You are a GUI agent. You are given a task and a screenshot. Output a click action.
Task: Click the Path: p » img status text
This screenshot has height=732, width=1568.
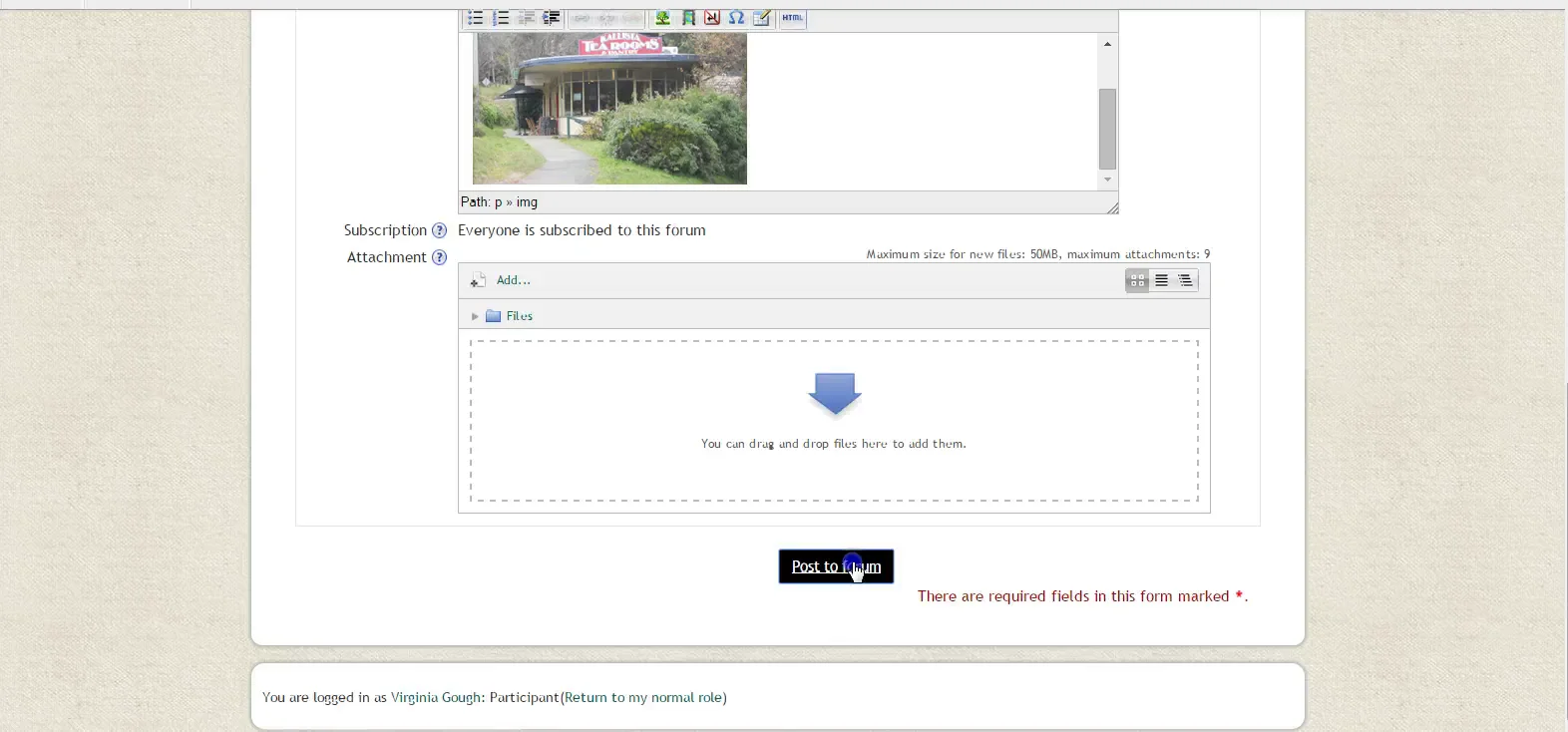click(x=499, y=202)
